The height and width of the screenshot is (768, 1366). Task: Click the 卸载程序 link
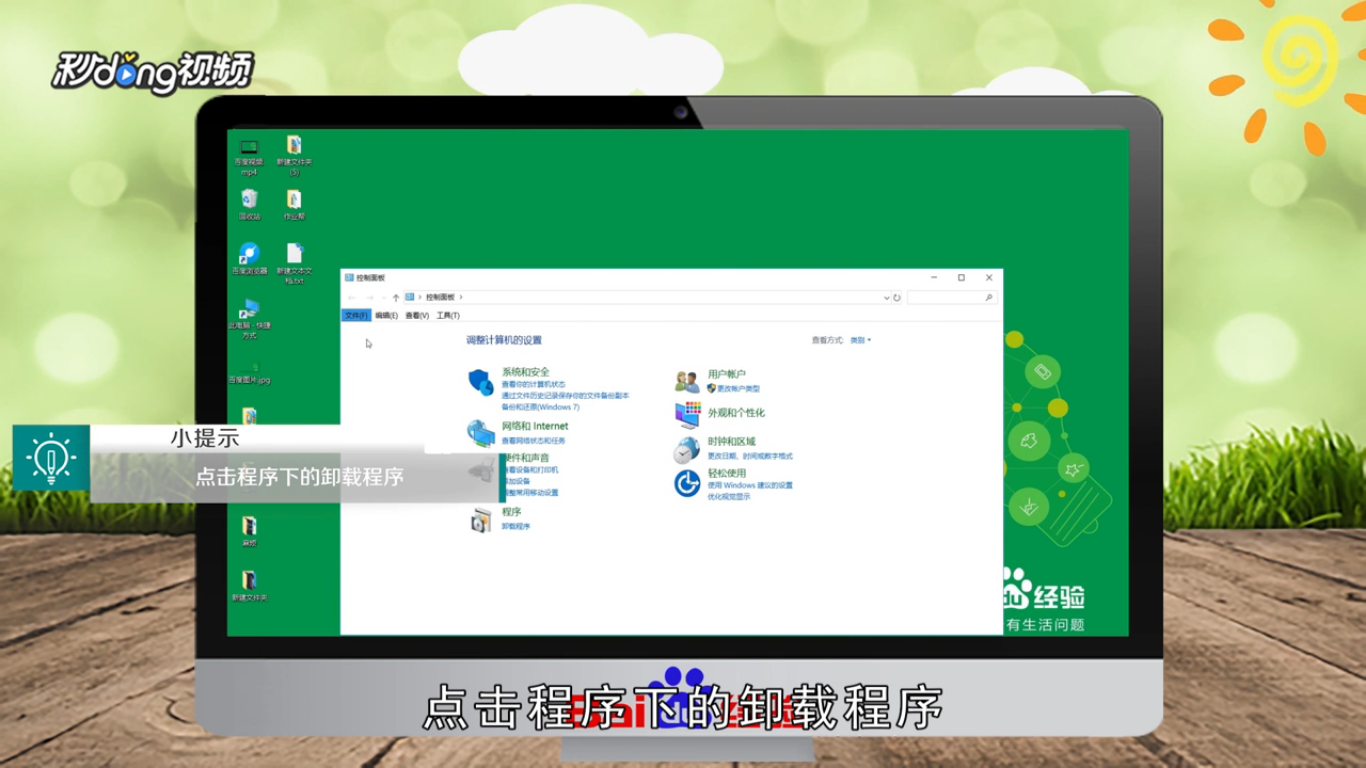click(516, 526)
